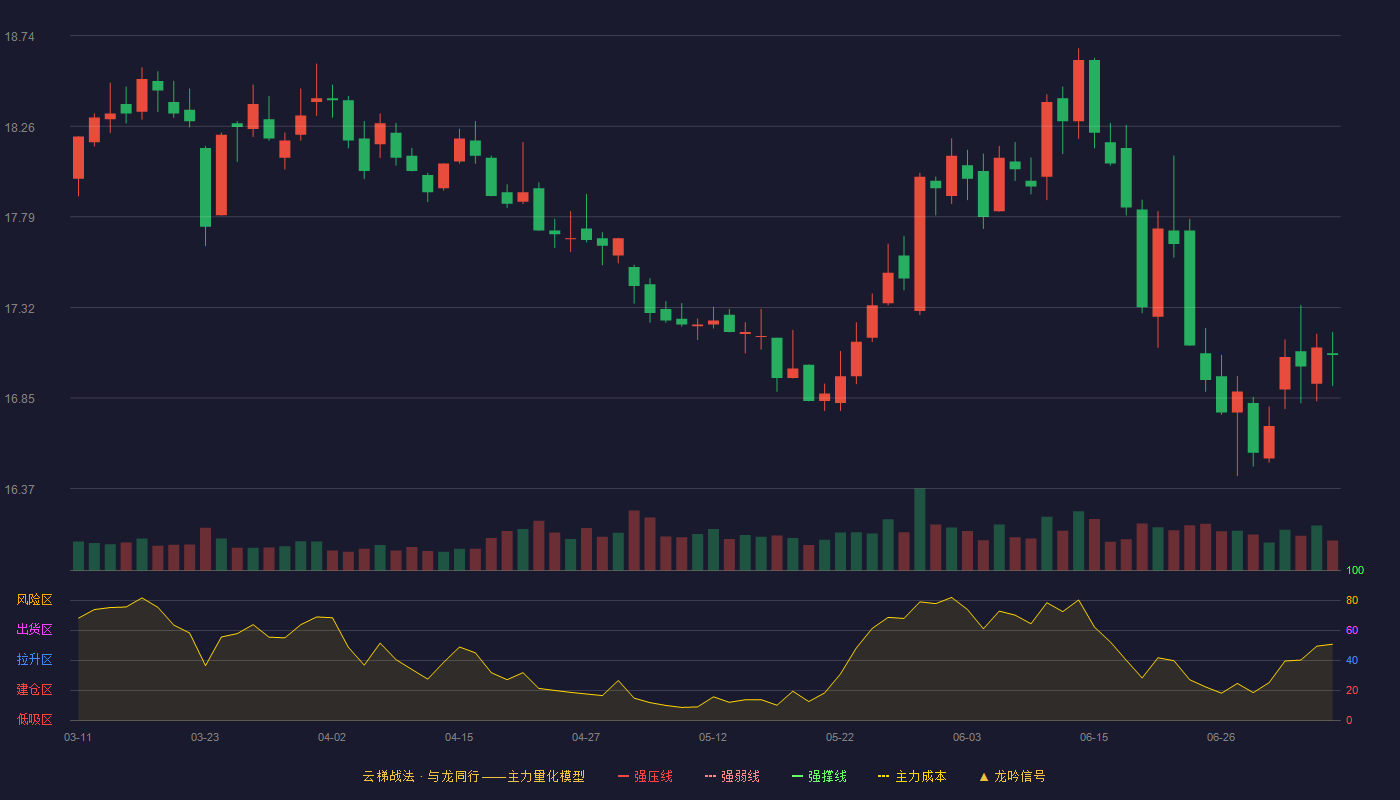Click the 04-02 date marker
This screenshot has width=1400, height=800.
332,737
